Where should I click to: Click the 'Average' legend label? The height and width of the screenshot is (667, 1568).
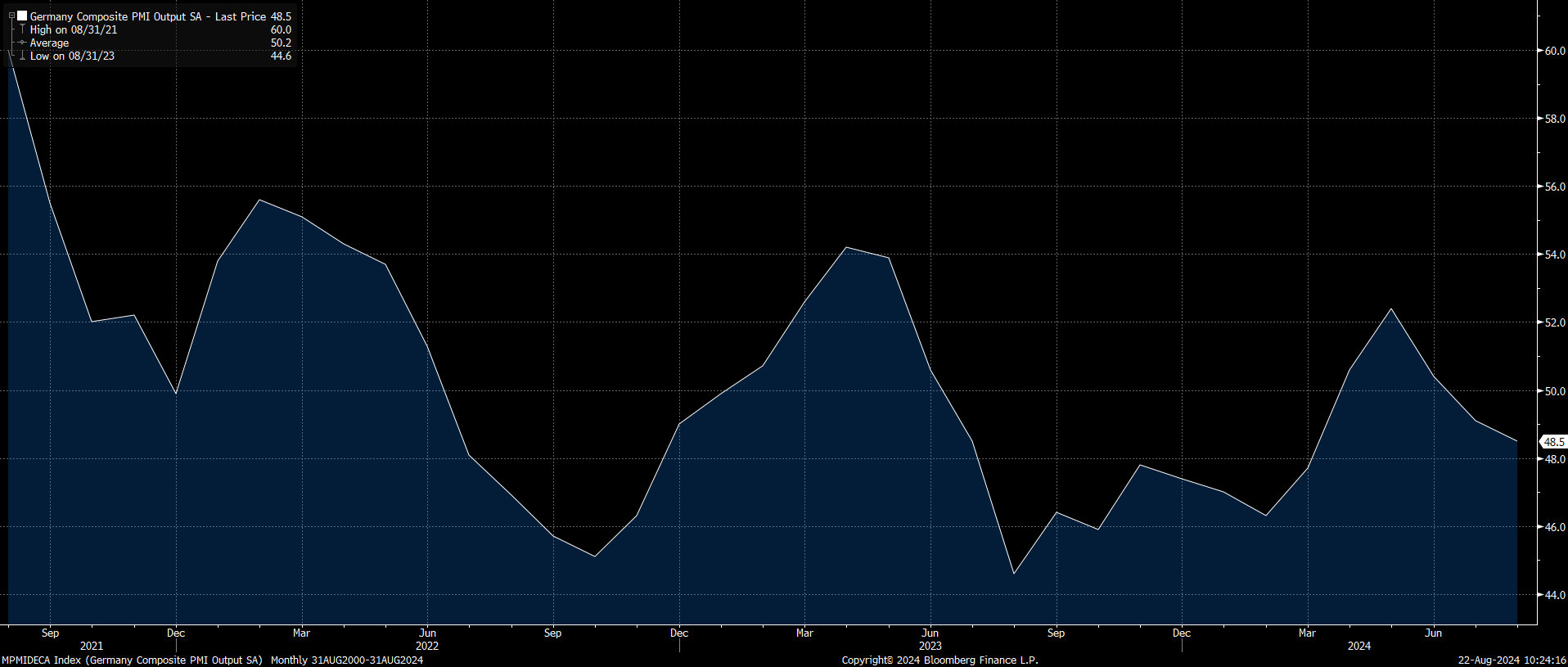pos(49,43)
